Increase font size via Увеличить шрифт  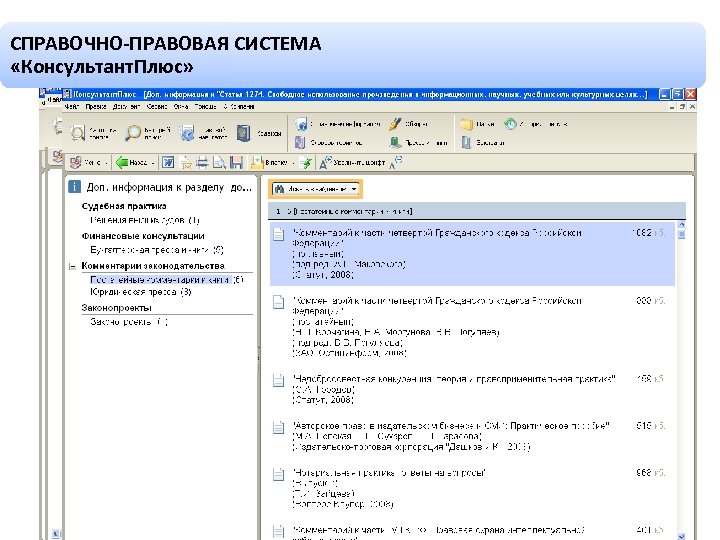coord(352,162)
